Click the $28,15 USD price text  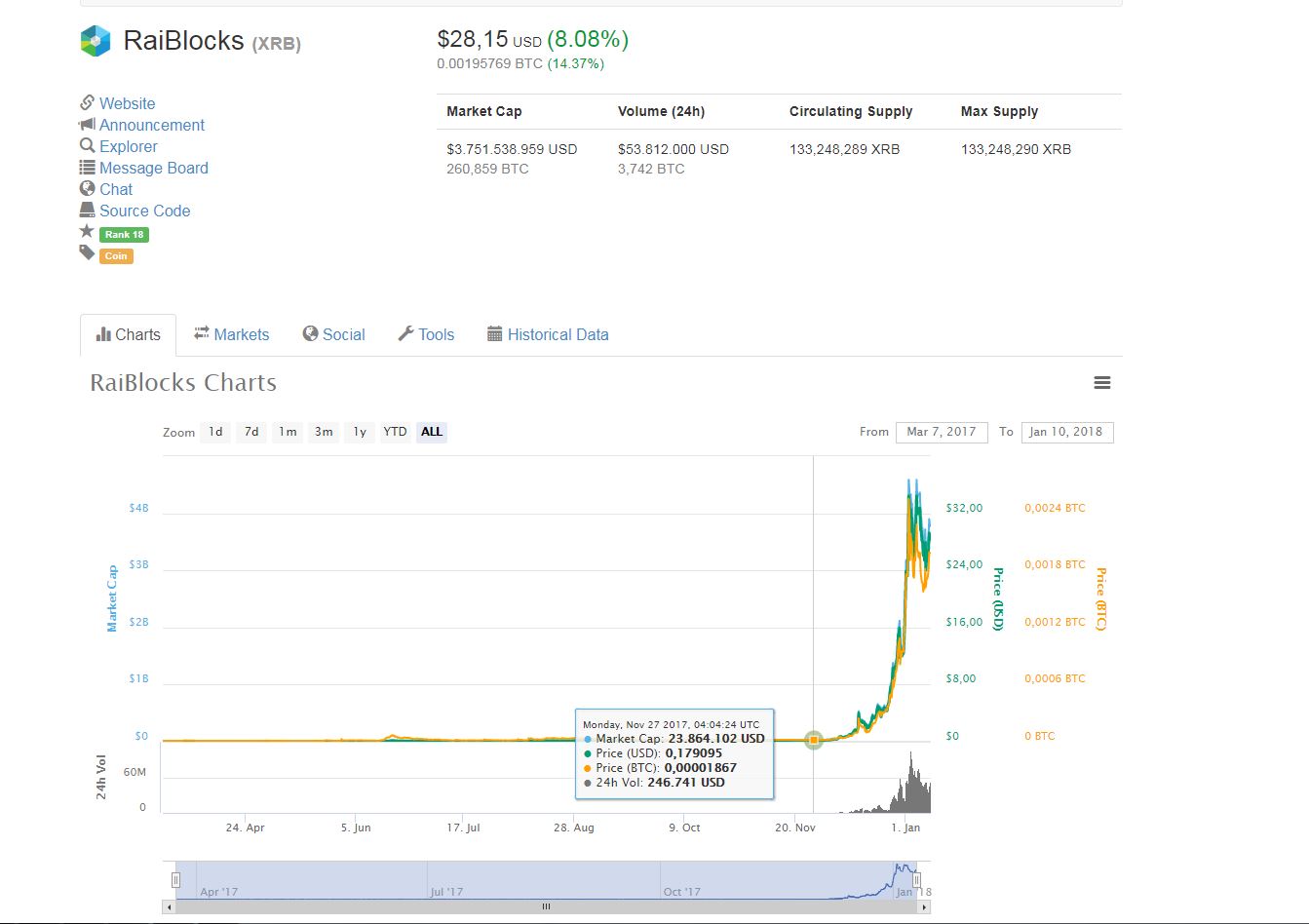[x=489, y=39]
